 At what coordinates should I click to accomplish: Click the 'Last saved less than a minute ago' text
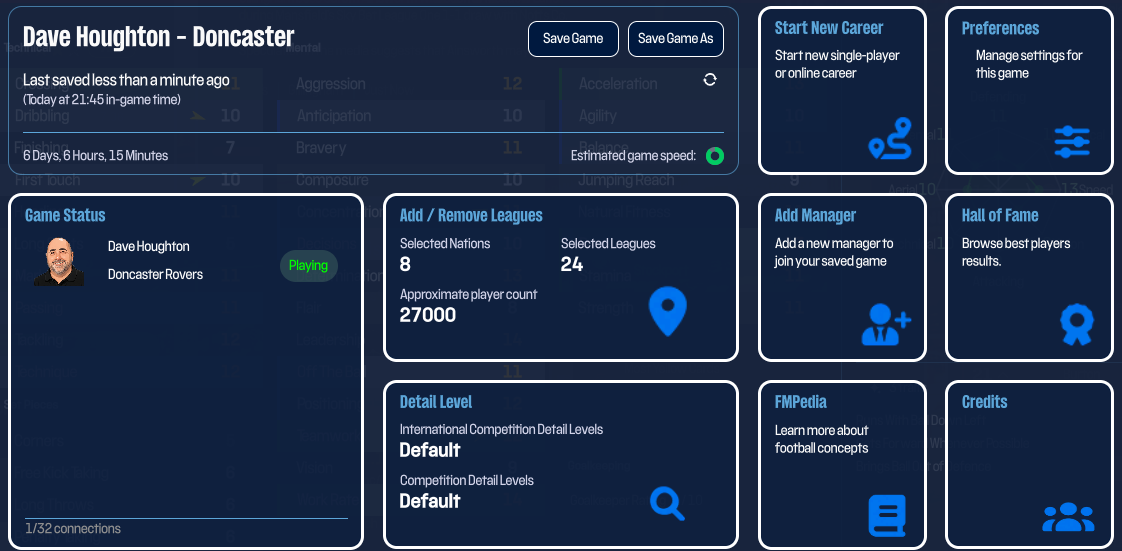click(x=126, y=80)
